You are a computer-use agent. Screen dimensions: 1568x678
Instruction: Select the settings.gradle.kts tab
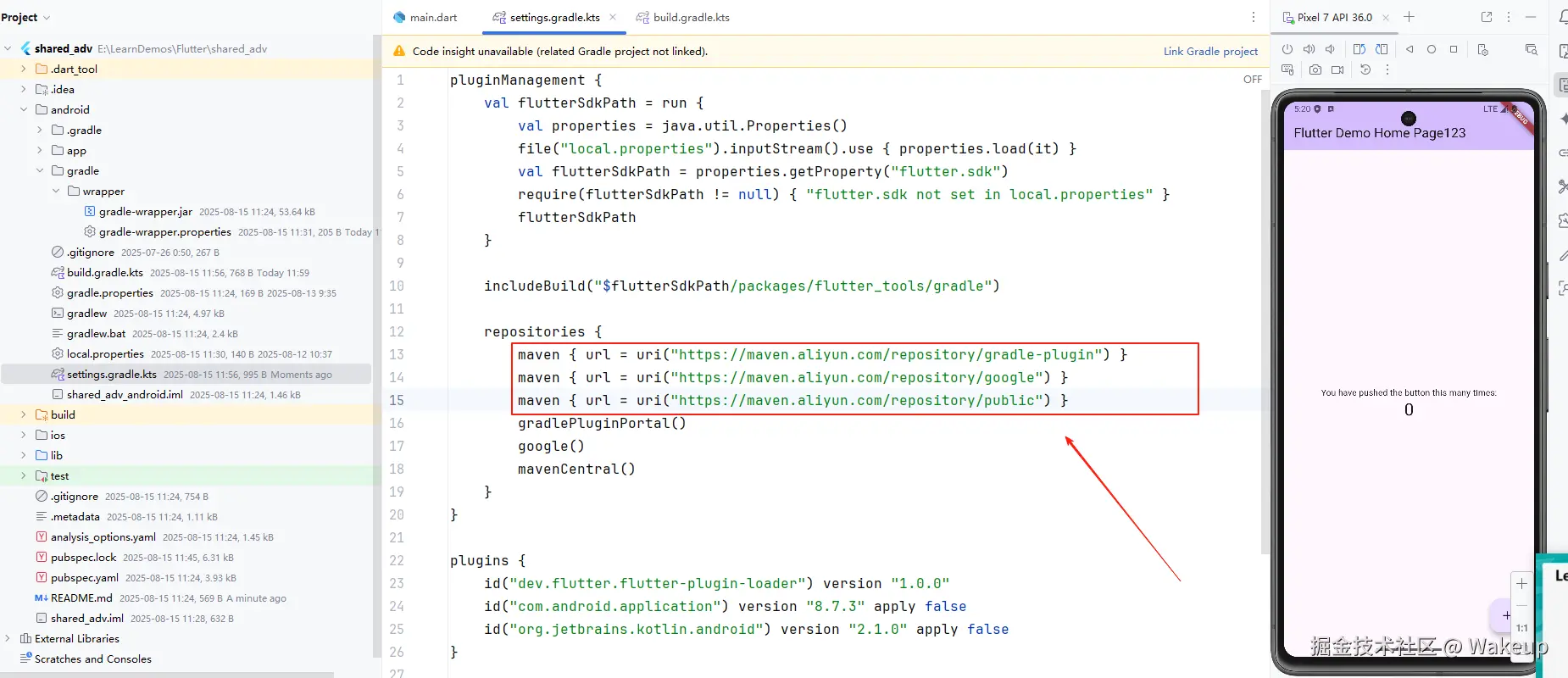coord(554,17)
